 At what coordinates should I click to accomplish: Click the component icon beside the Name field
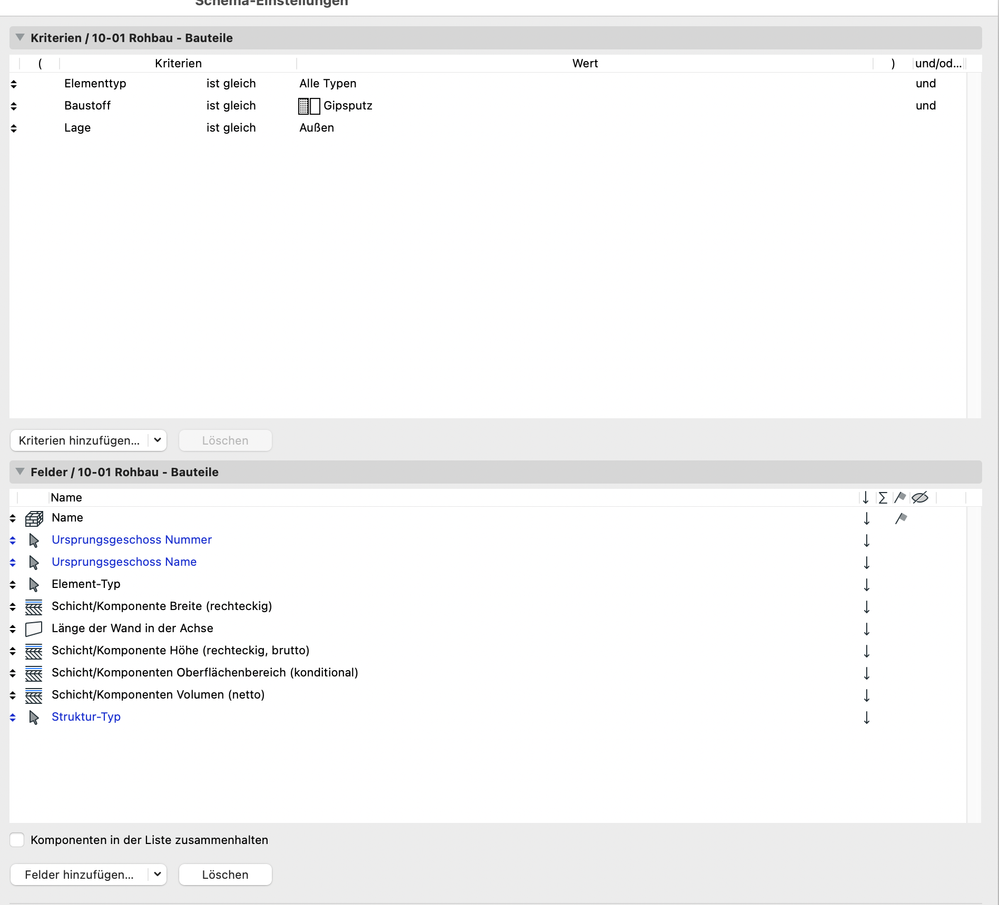34,518
